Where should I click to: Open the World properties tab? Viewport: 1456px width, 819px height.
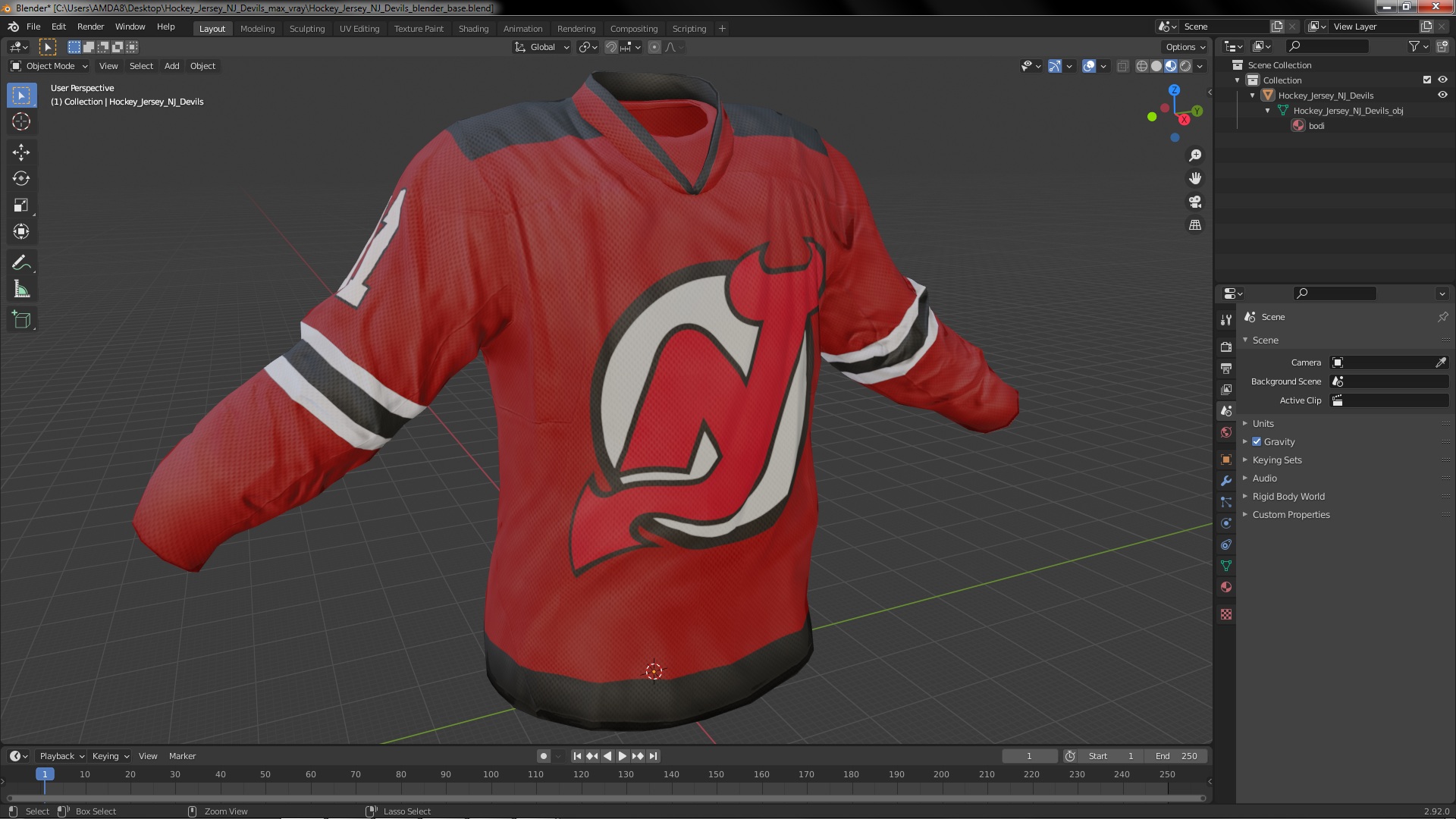[1226, 432]
